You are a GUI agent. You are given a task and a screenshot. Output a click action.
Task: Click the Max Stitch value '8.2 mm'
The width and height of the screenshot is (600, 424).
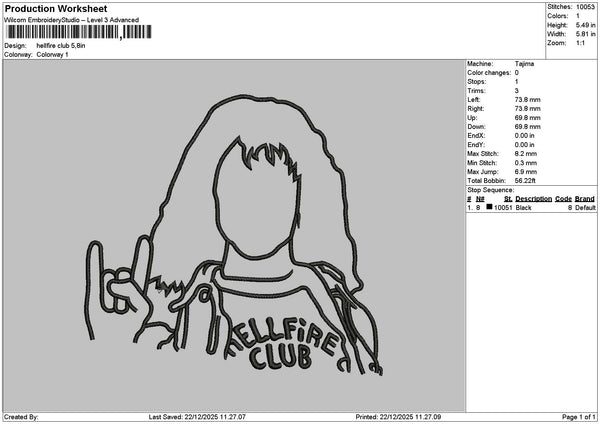[x=526, y=154]
